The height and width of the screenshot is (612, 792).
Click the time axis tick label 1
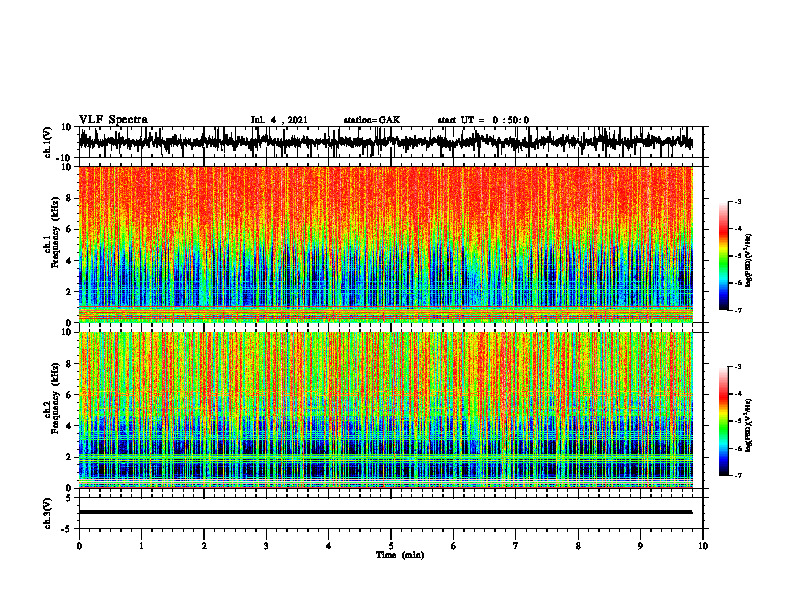141,546
